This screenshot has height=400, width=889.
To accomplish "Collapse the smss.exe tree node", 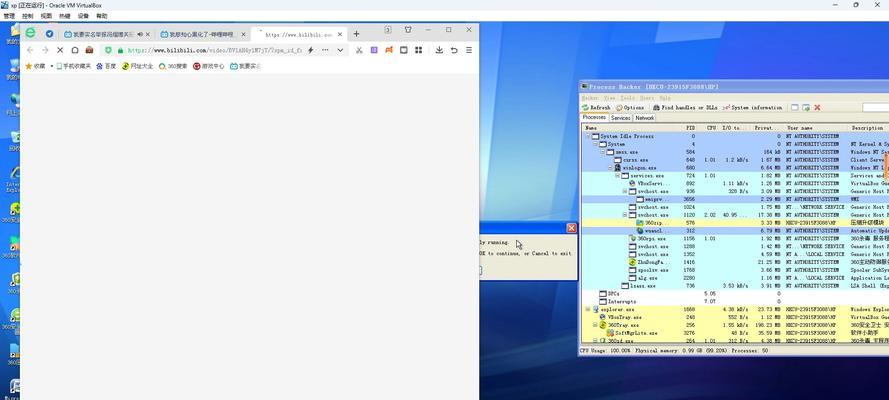I will (603, 152).
